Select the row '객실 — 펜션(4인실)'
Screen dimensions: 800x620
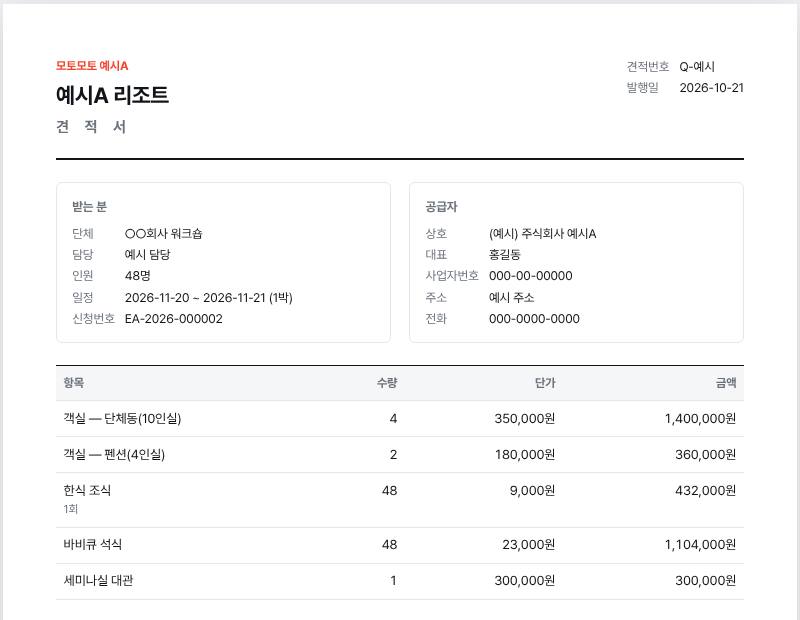[x=400, y=455]
